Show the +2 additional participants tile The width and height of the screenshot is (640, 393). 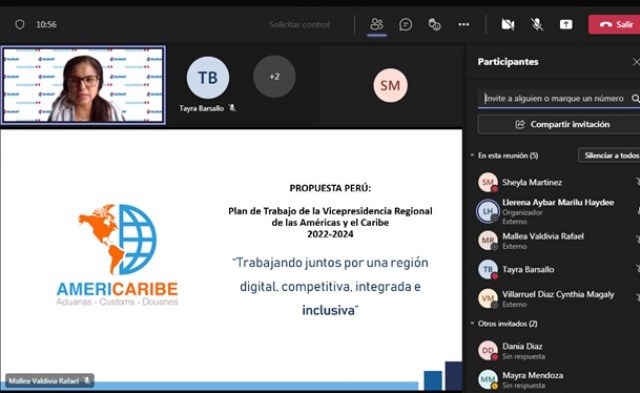click(274, 77)
